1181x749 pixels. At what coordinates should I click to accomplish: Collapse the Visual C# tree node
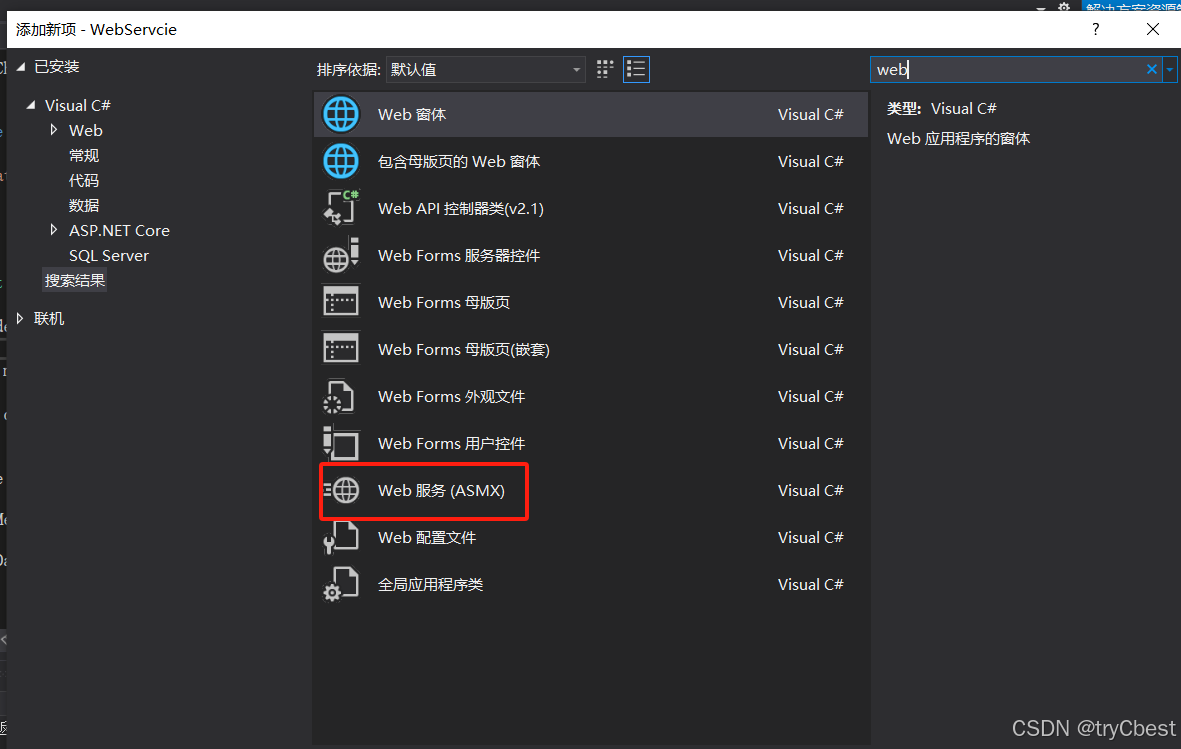pos(31,105)
